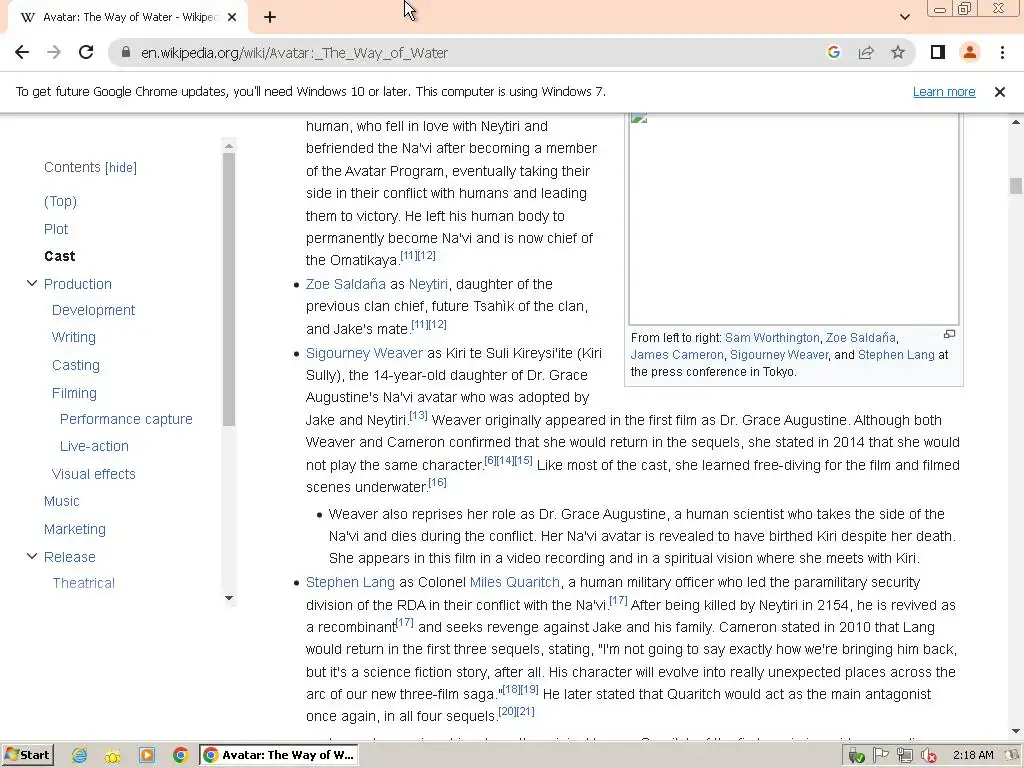The width and height of the screenshot is (1024, 768).
Task: Open the Chrome profile avatar
Action: coord(970,52)
